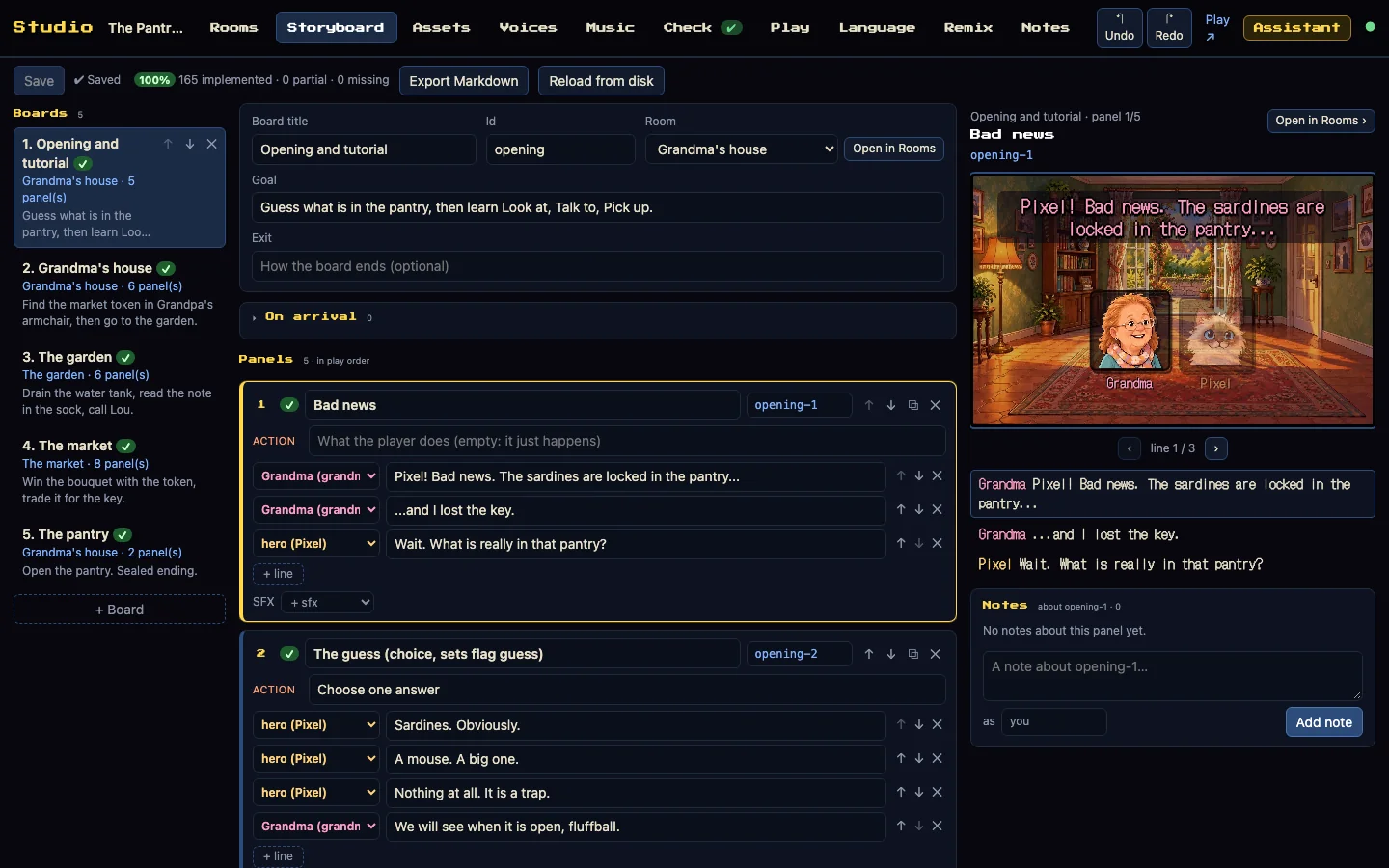Open the SFX dropdown
This screenshot has height=868, width=1389.
click(x=328, y=602)
